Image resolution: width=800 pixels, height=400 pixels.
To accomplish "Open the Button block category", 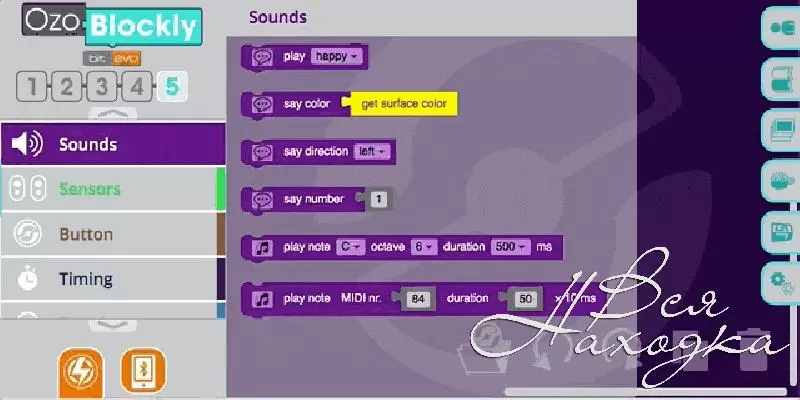I will [x=110, y=235].
